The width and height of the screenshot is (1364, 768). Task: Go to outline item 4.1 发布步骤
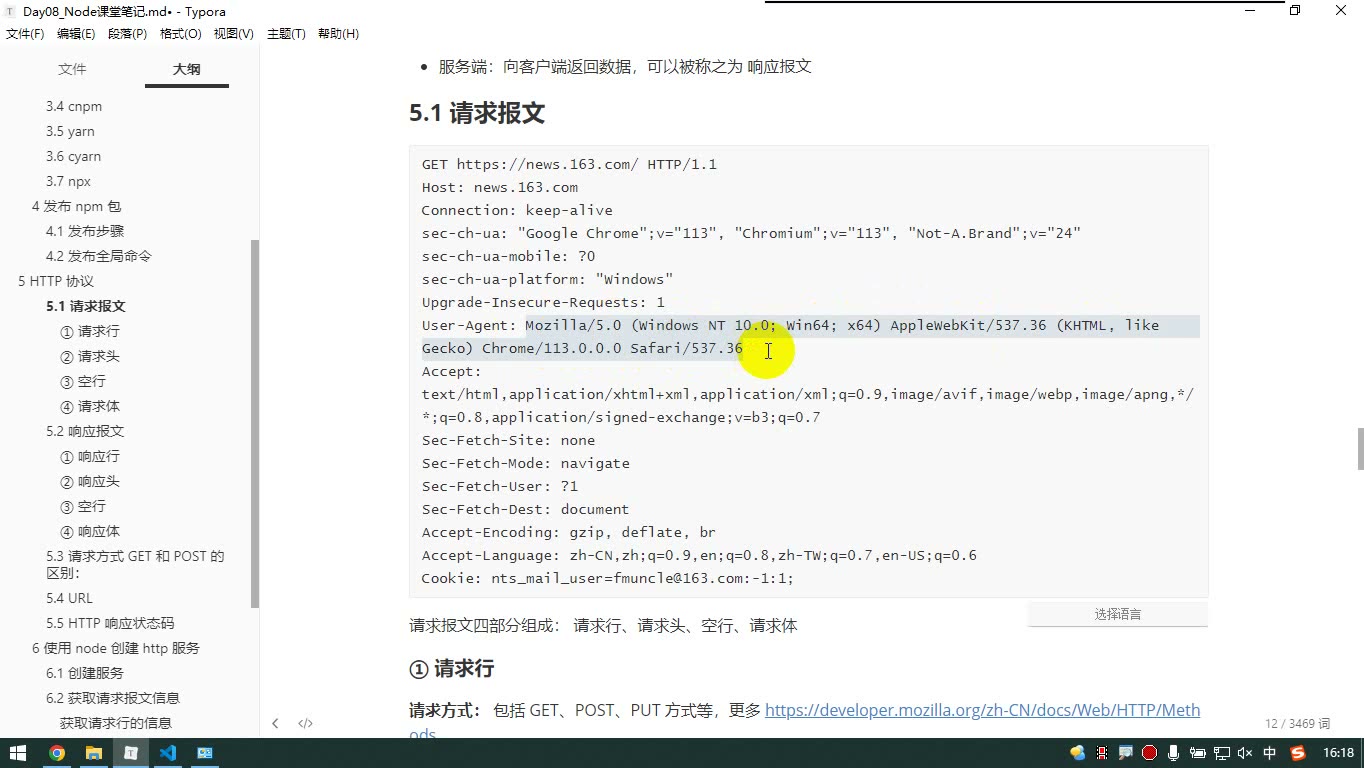[x=85, y=231]
